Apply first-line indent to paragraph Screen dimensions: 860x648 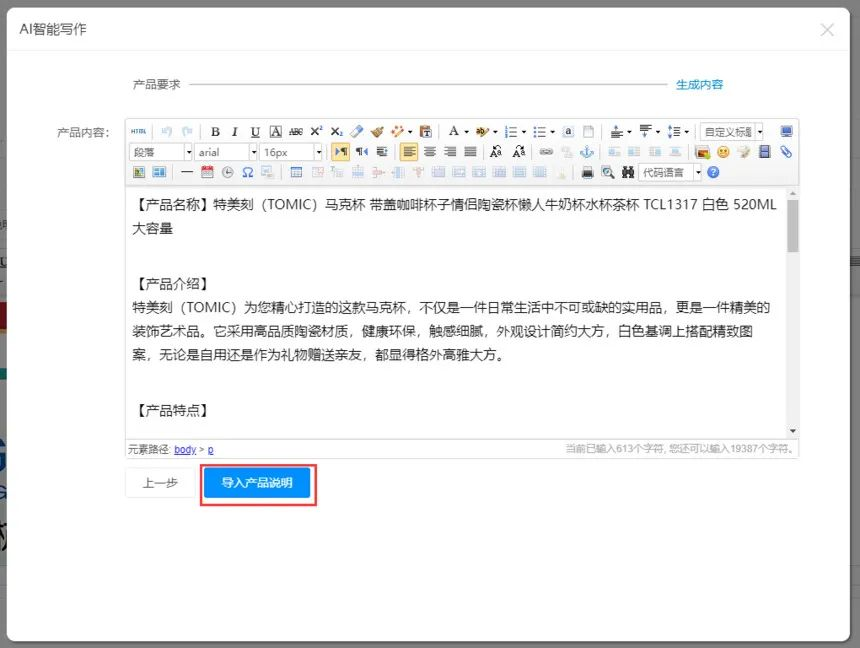click(x=382, y=152)
